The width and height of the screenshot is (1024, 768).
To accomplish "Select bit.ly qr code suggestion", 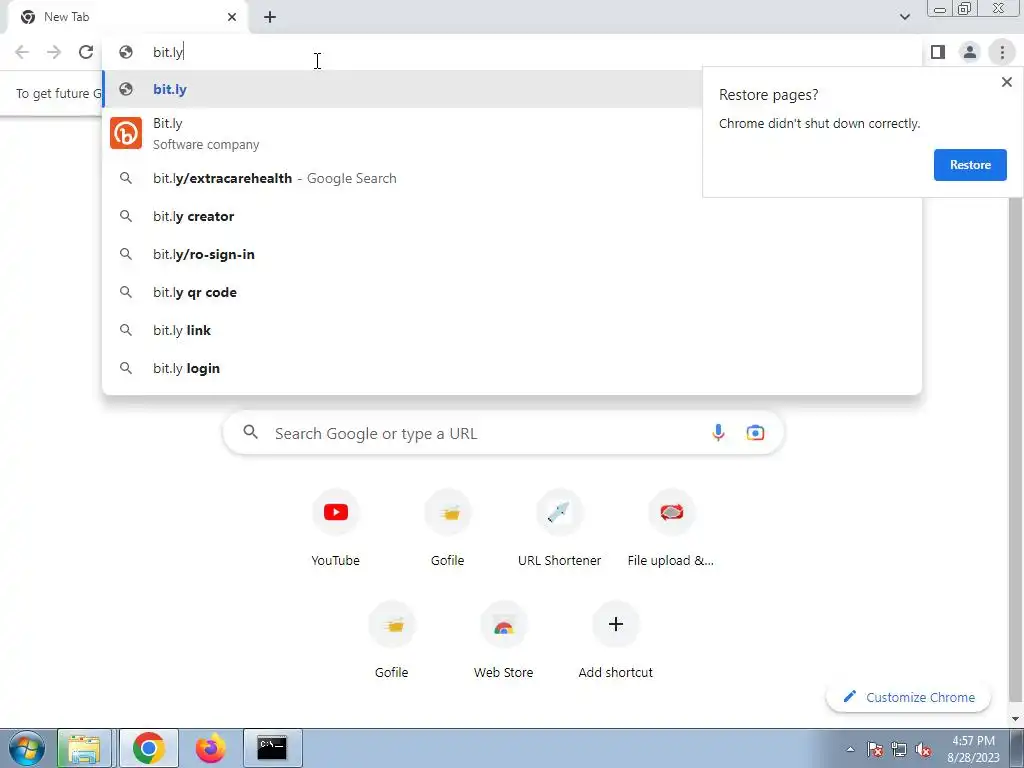I will tap(512, 292).
